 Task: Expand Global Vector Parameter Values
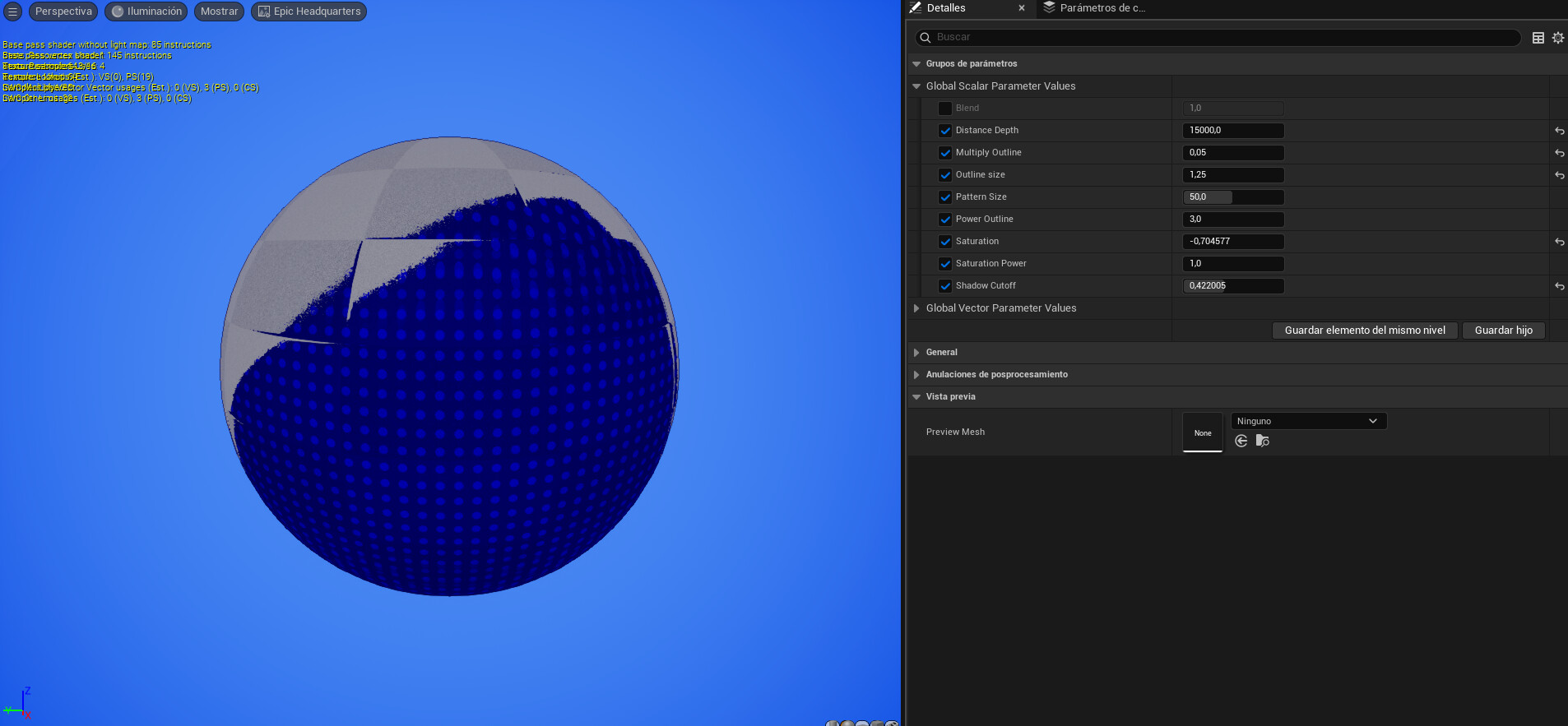pyautogui.click(x=916, y=308)
